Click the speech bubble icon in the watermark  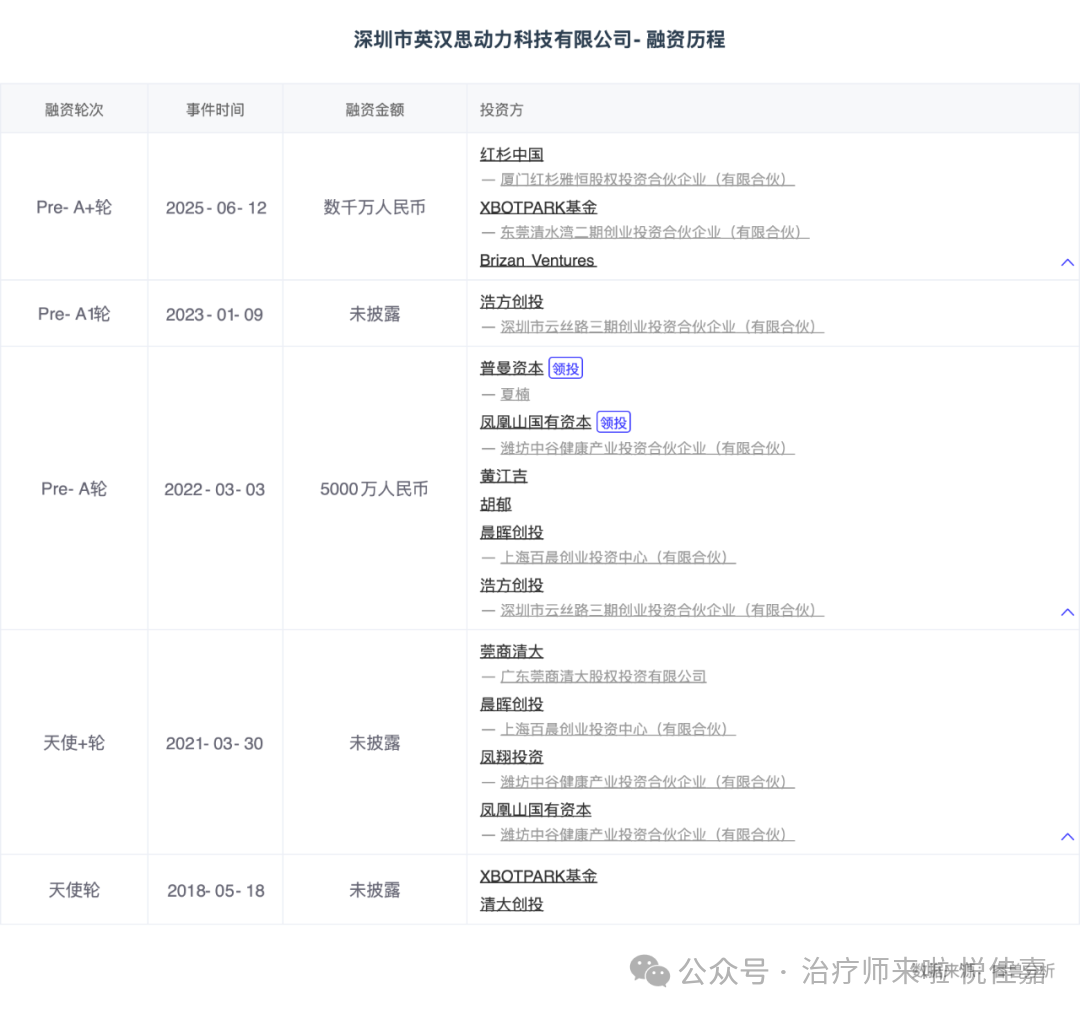coord(650,971)
